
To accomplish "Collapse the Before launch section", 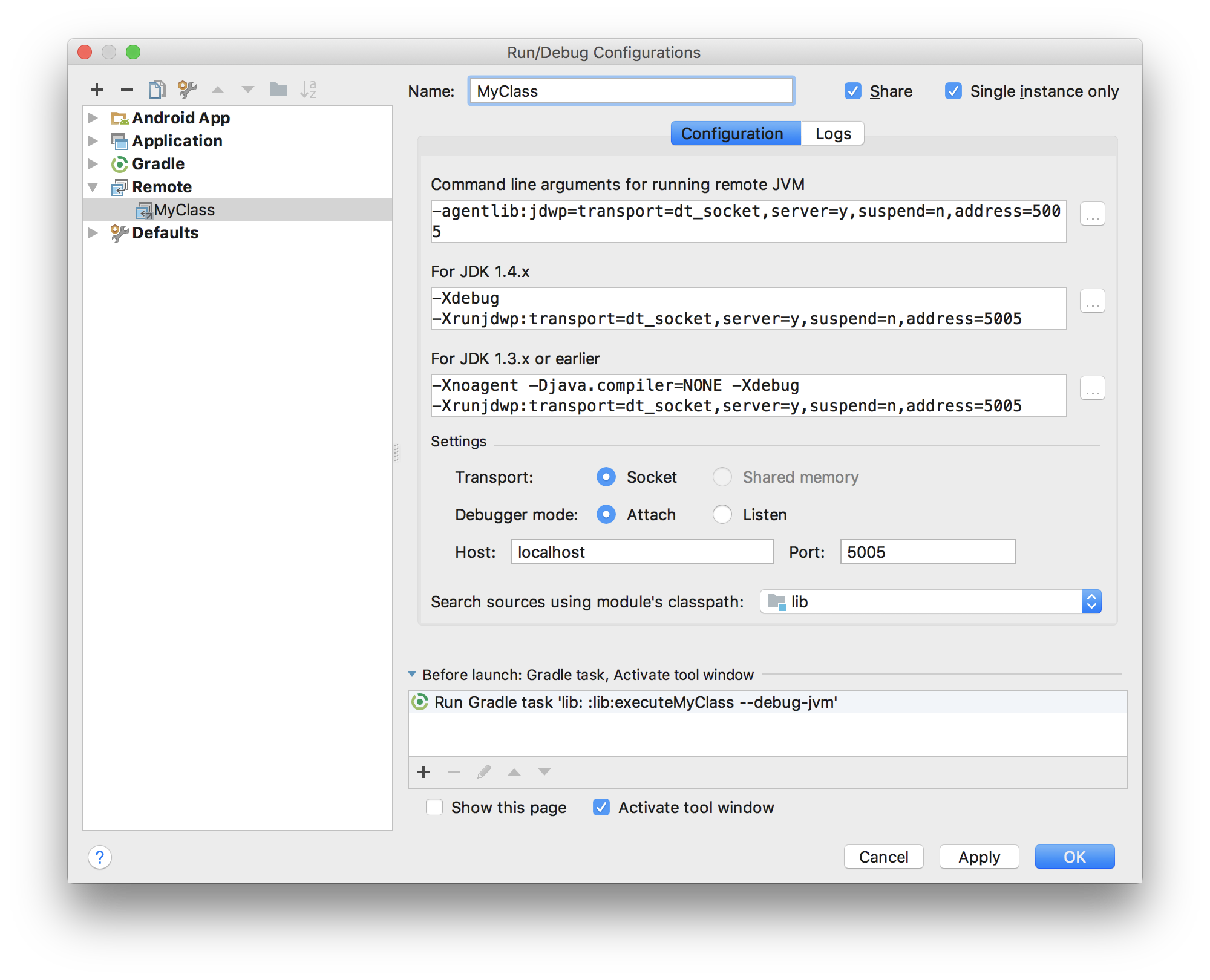I will pos(412,675).
